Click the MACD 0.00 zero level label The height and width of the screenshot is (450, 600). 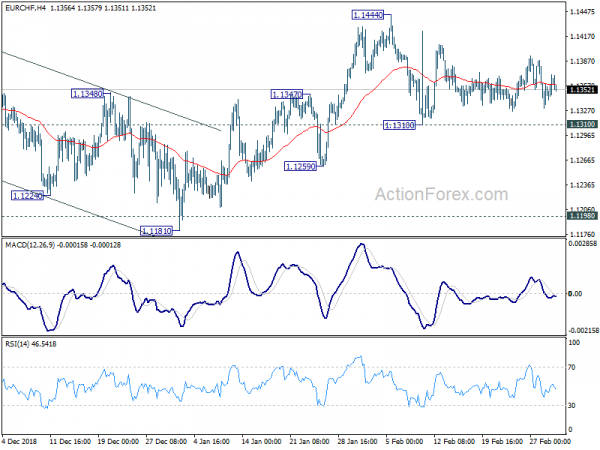click(575, 294)
